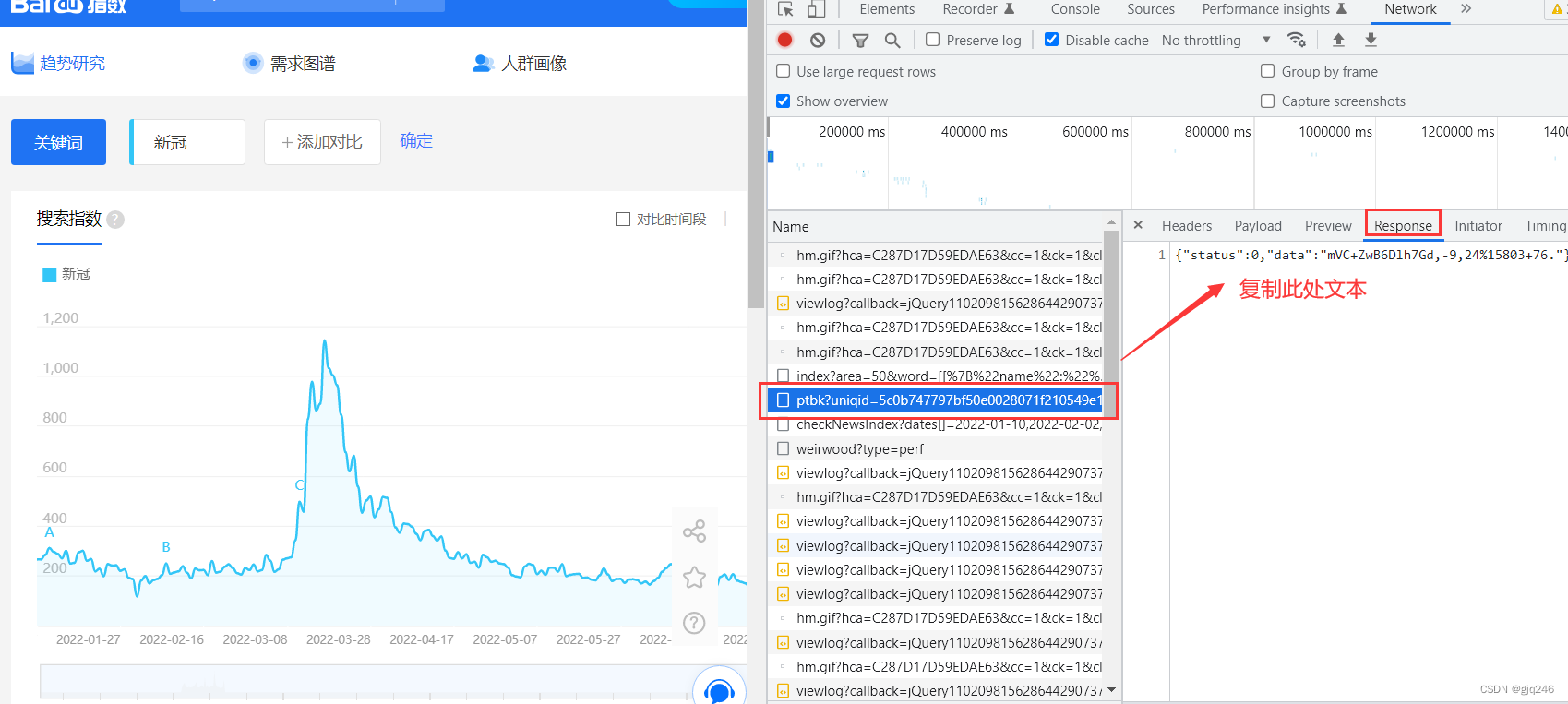Uncheck Disable cache checkbox

pos(1051,40)
